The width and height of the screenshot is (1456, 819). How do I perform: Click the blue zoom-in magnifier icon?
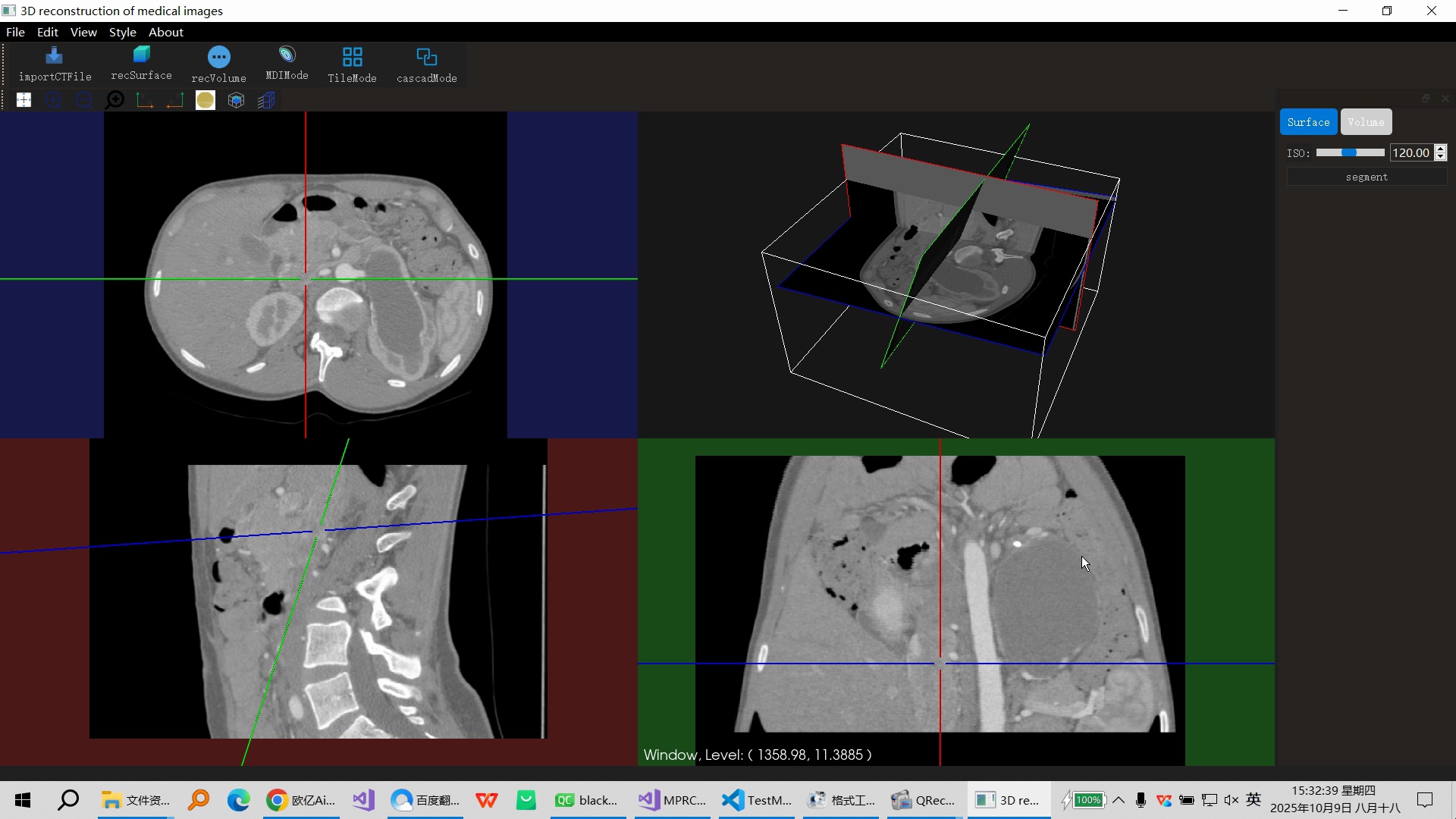54,100
